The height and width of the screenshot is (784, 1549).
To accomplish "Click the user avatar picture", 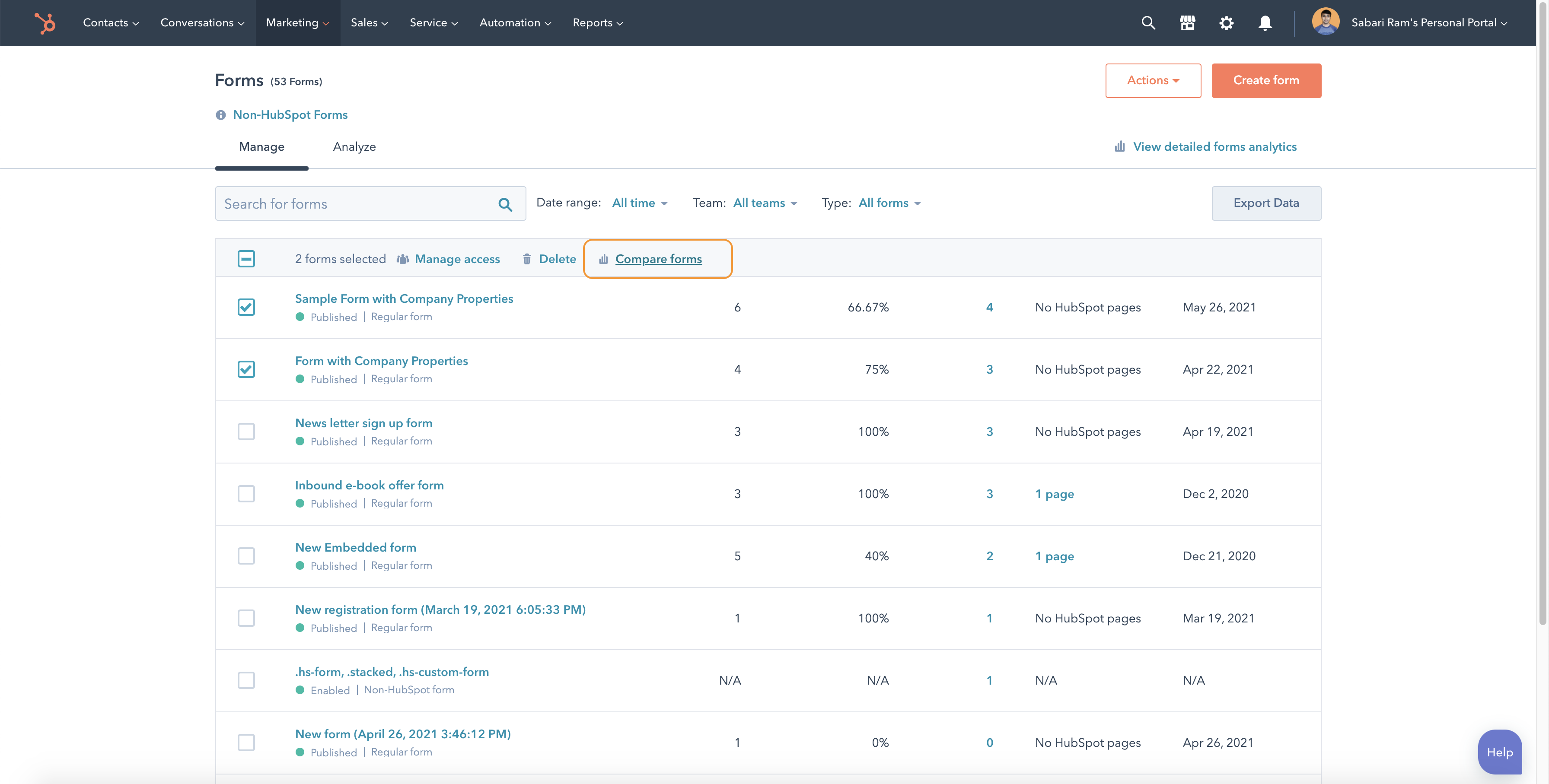I will 1325,22.
